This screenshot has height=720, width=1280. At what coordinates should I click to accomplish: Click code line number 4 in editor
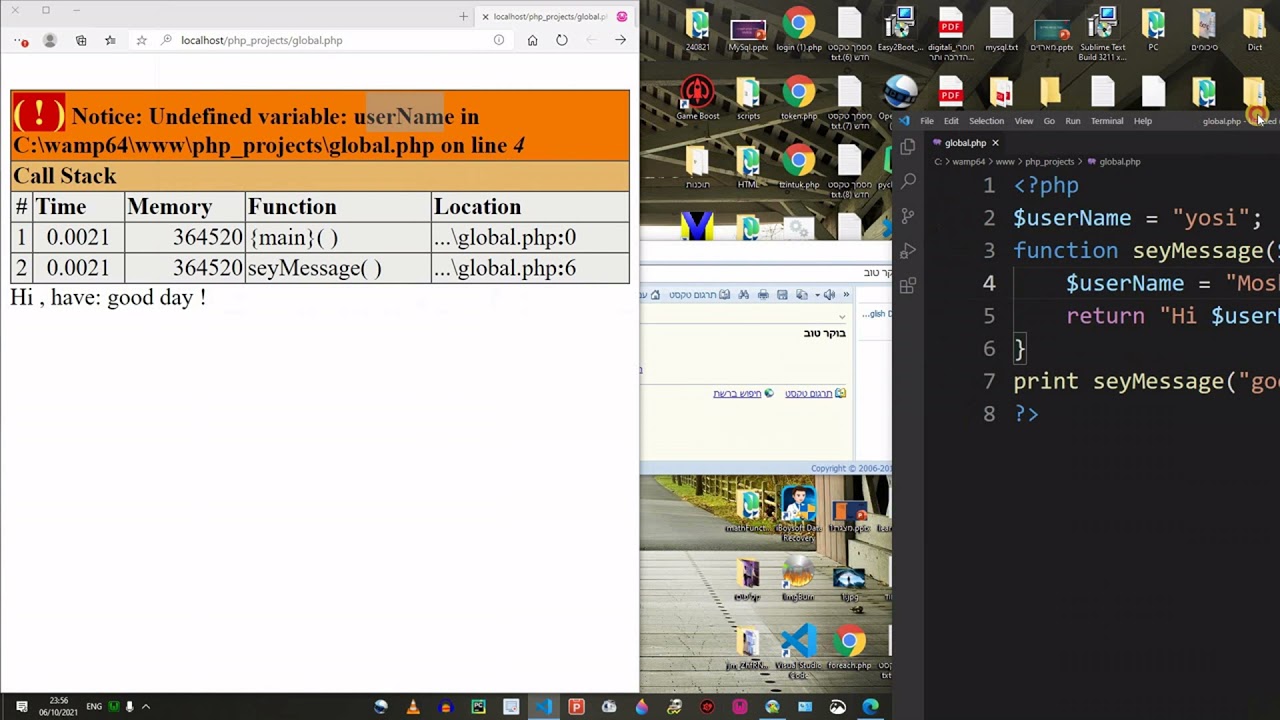click(x=989, y=283)
